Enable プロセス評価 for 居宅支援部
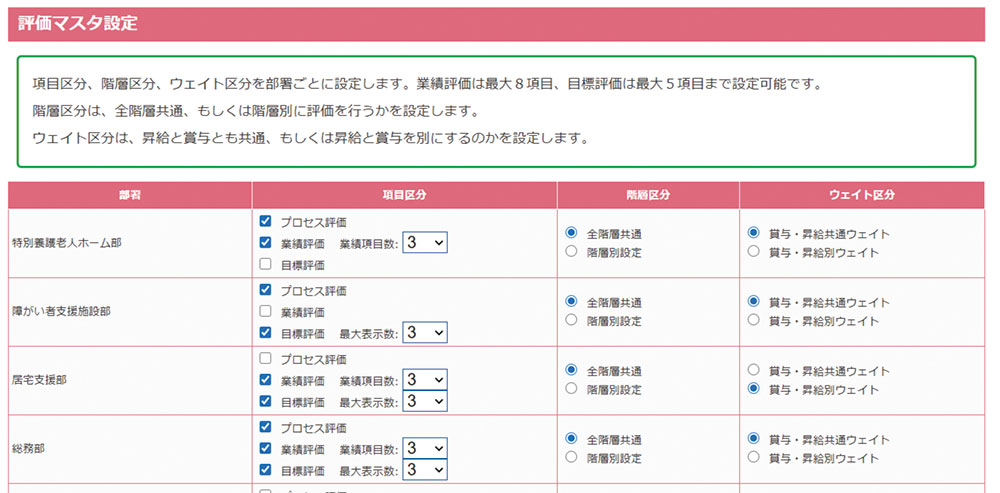This screenshot has height=493, width=1000. click(265, 358)
